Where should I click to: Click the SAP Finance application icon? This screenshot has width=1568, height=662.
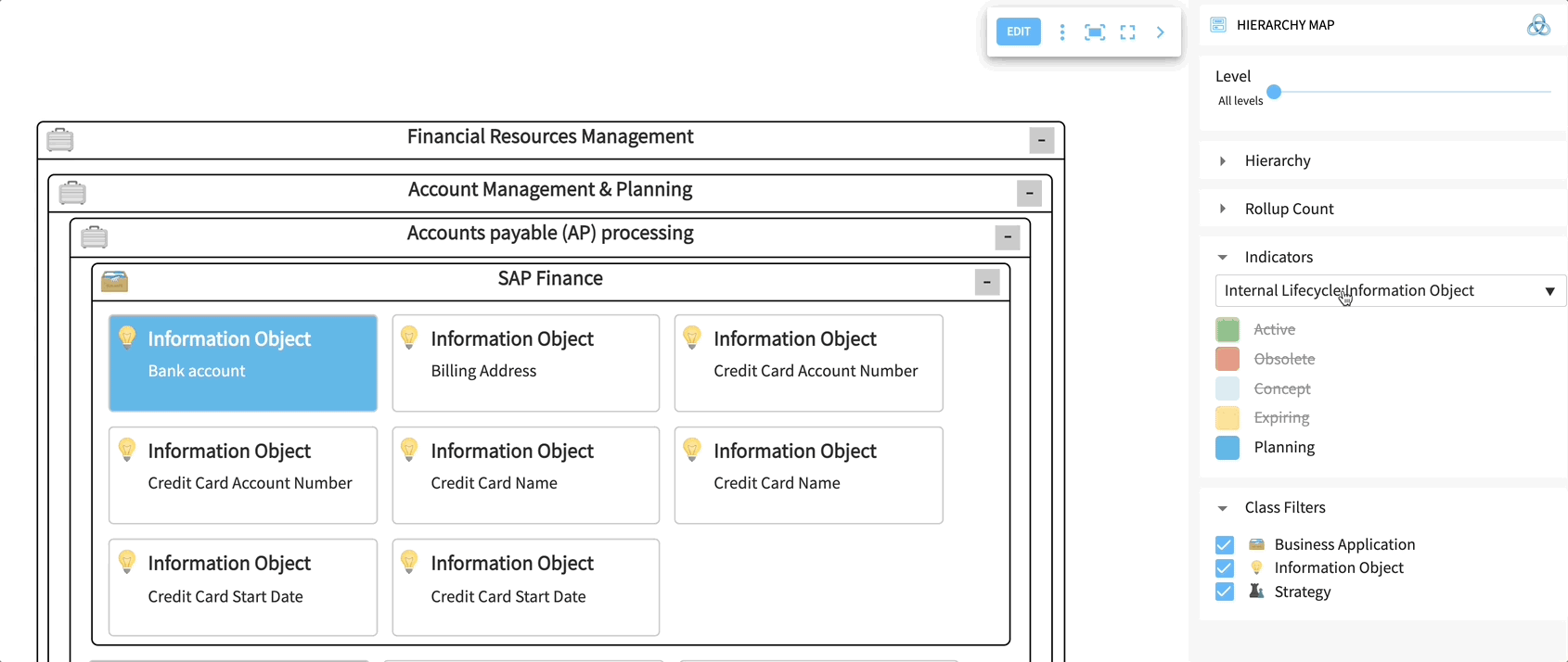pos(114,281)
